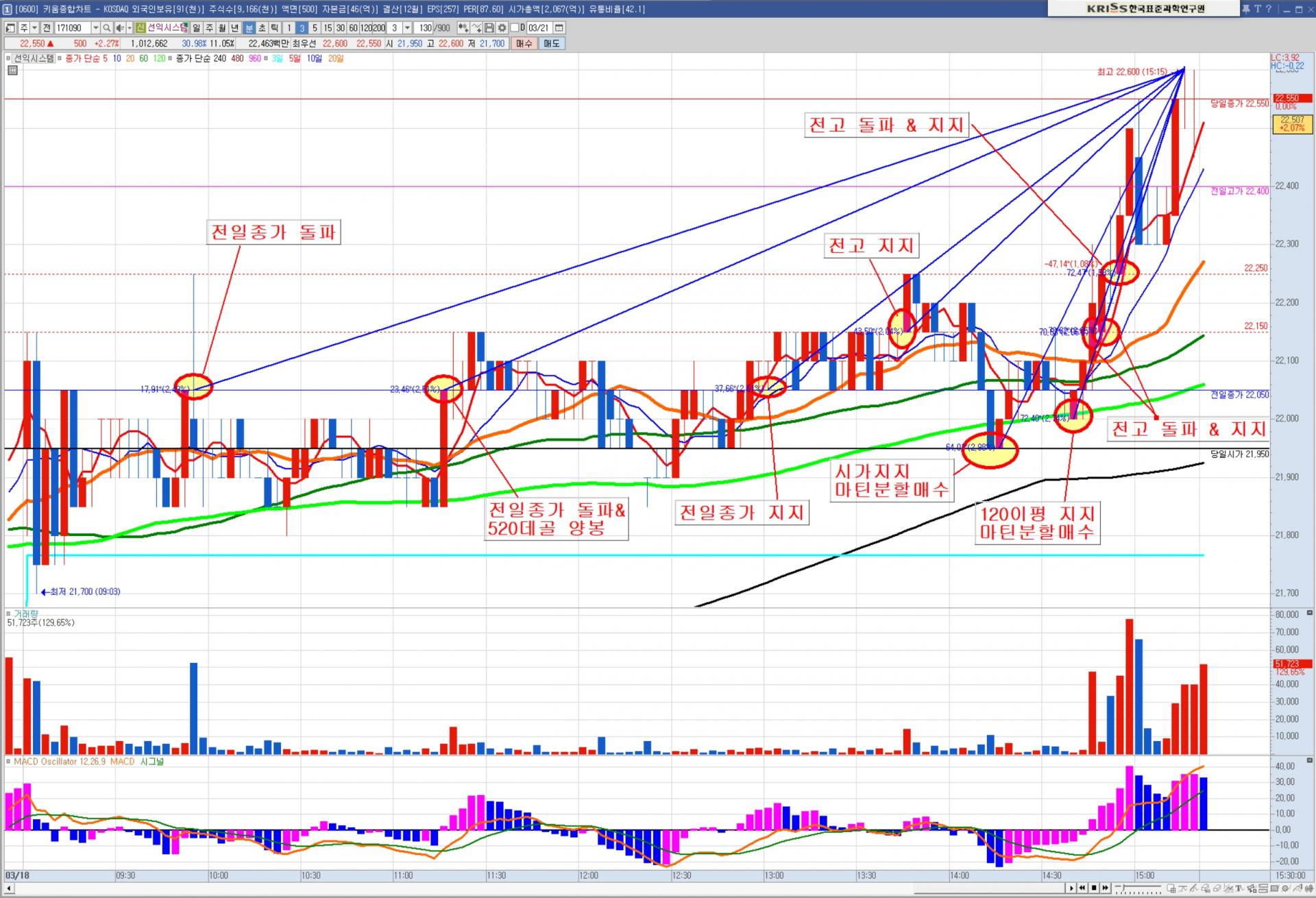
Task: Open the interval value 3 dropdown
Action: coord(406,28)
